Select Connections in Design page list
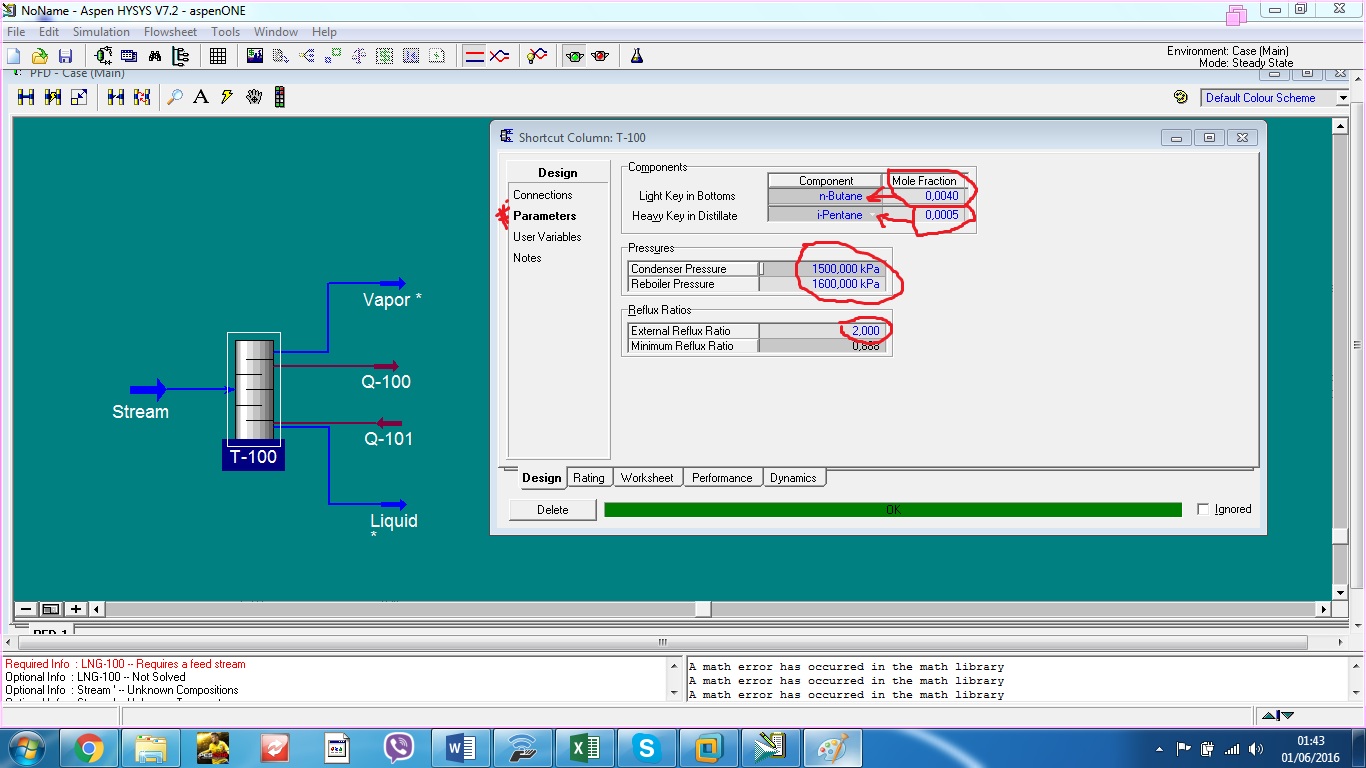Image resolution: width=1366 pixels, height=768 pixels. coord(543,195)
